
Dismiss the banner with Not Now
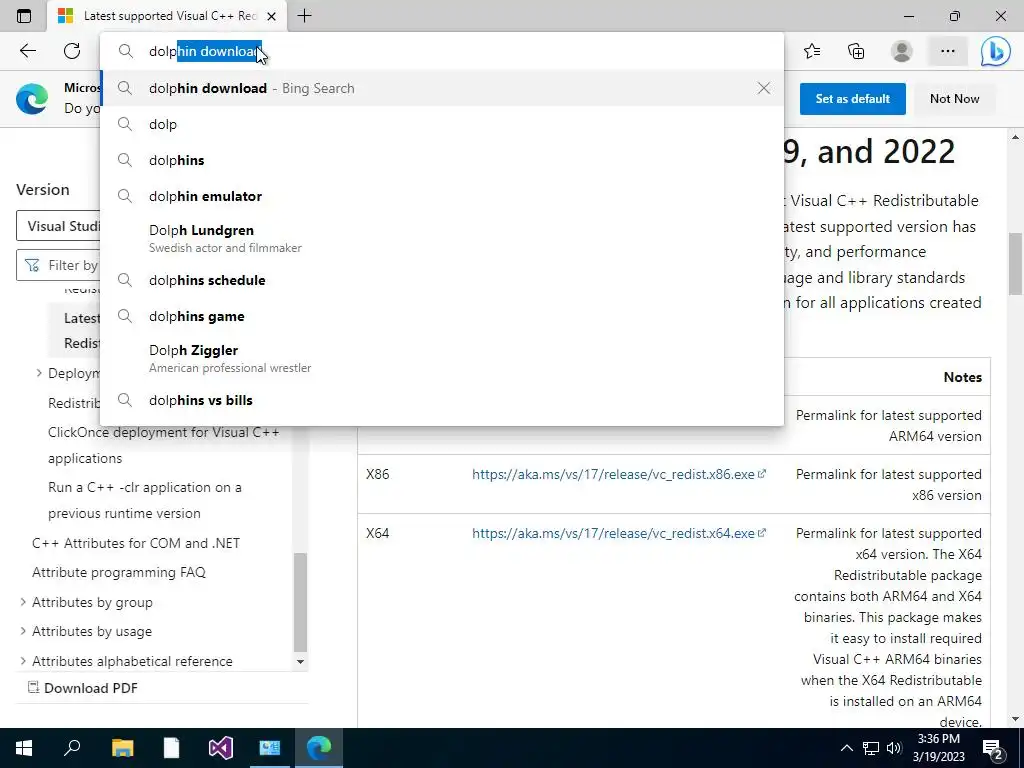954,99
